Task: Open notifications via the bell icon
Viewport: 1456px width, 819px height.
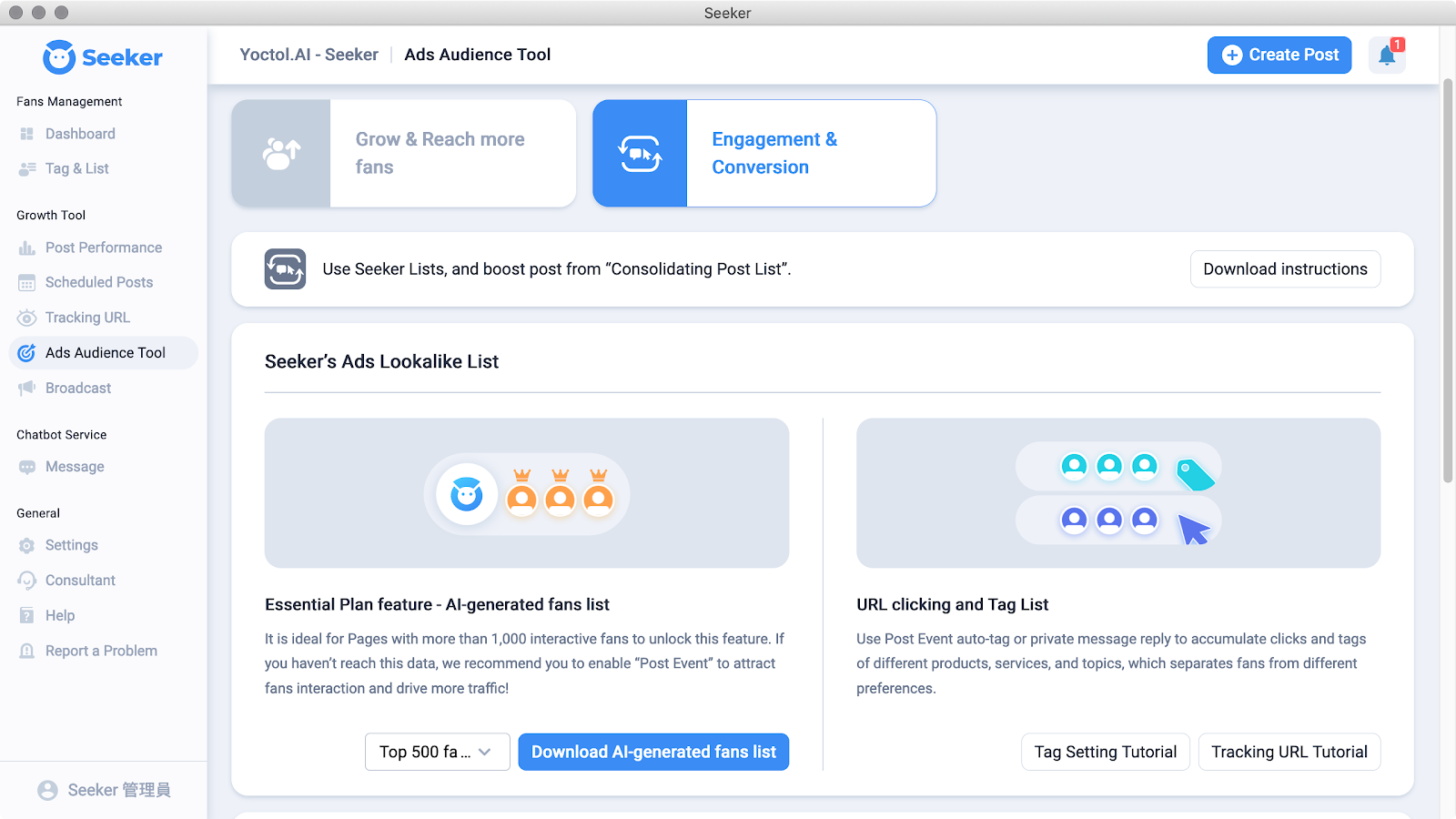Action: pos(1387,56)
